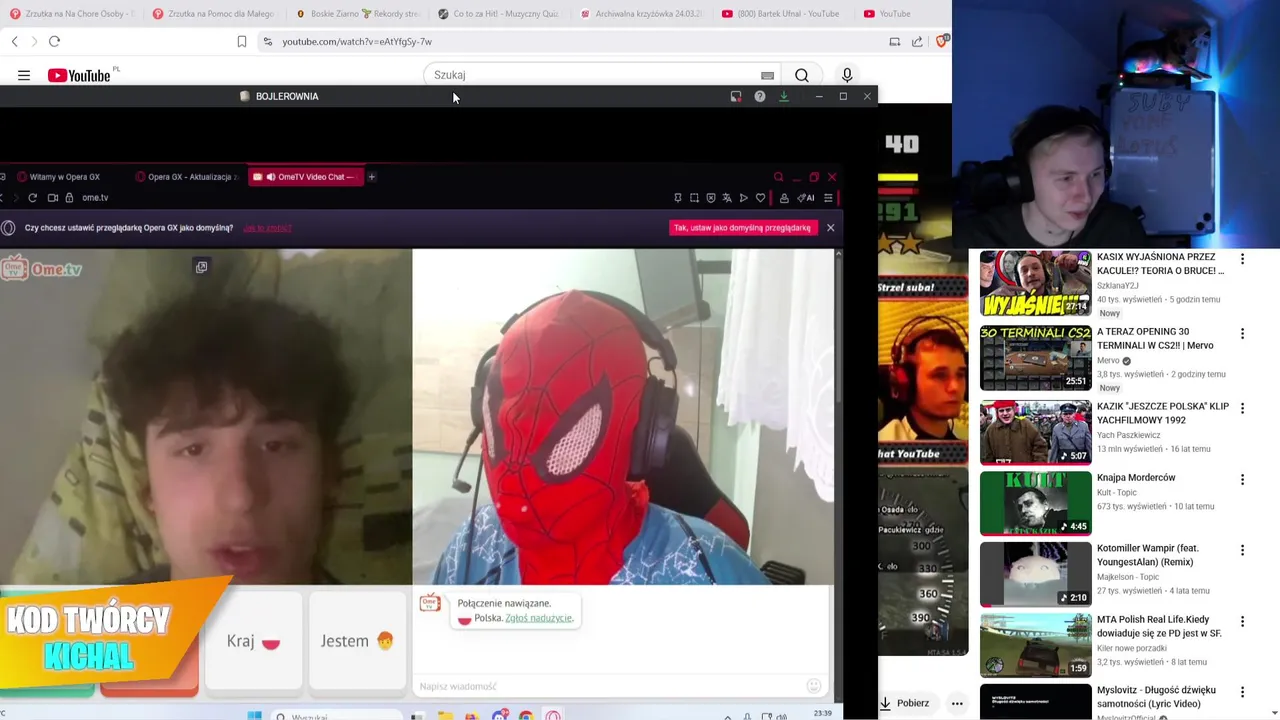Click the Jestem gender selector button
1280x720 pixels.
click(x=357, y=641)
